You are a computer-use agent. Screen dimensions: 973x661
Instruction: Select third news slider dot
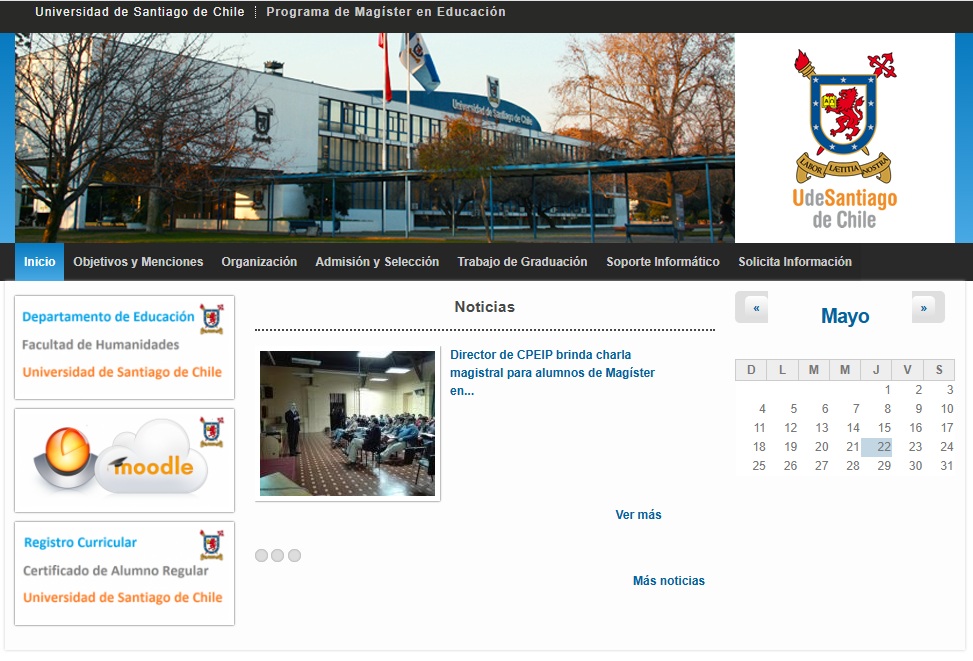coord(294,556)
